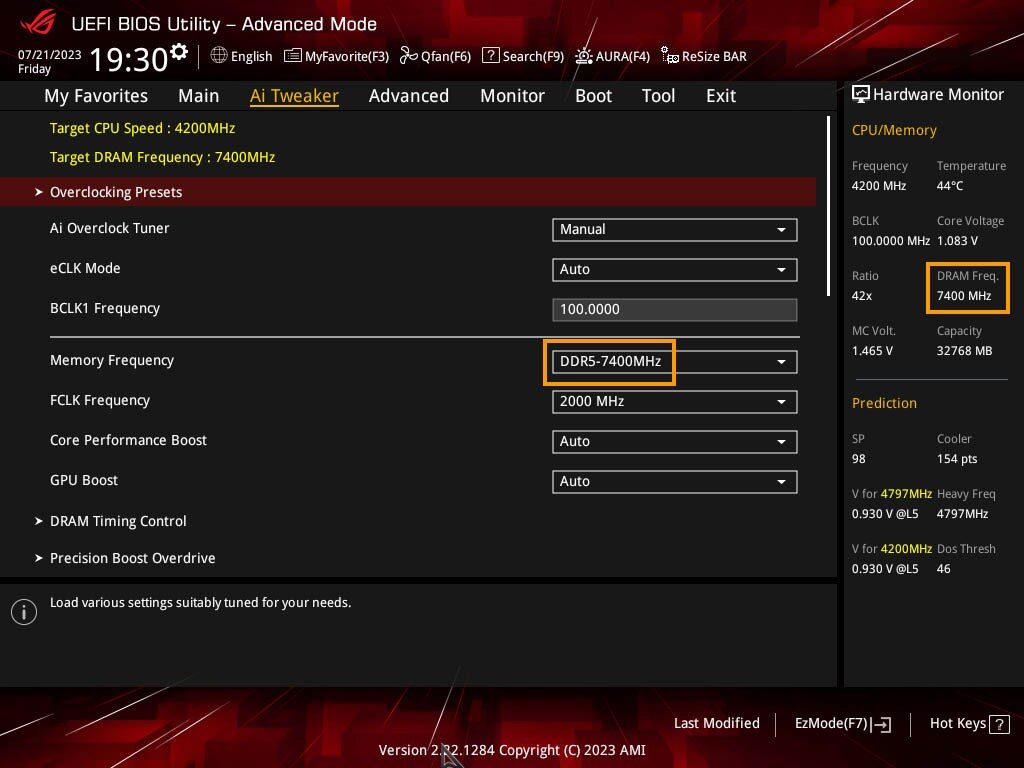Open the clock settings gear icon

pyautogui.click(x=179, y=51)
